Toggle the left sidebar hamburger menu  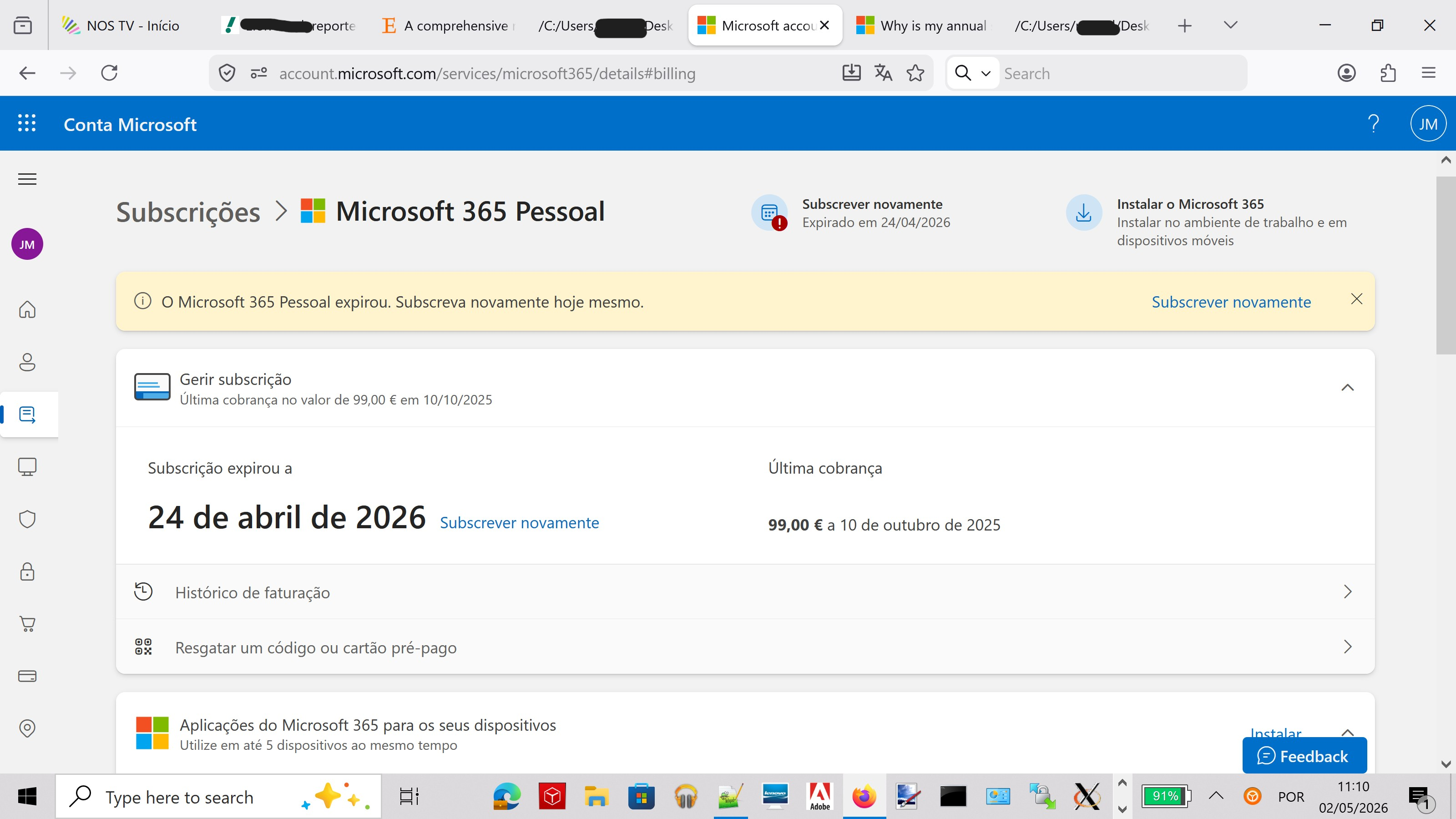(x=27, y=179)
